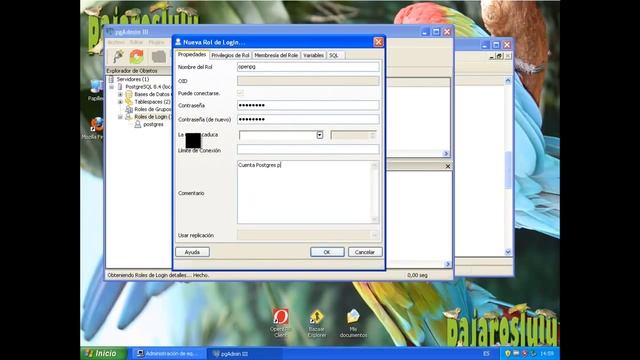
Task: Click the pgAdmin properties pane right scroll arrow
Action: click(445, 153)
